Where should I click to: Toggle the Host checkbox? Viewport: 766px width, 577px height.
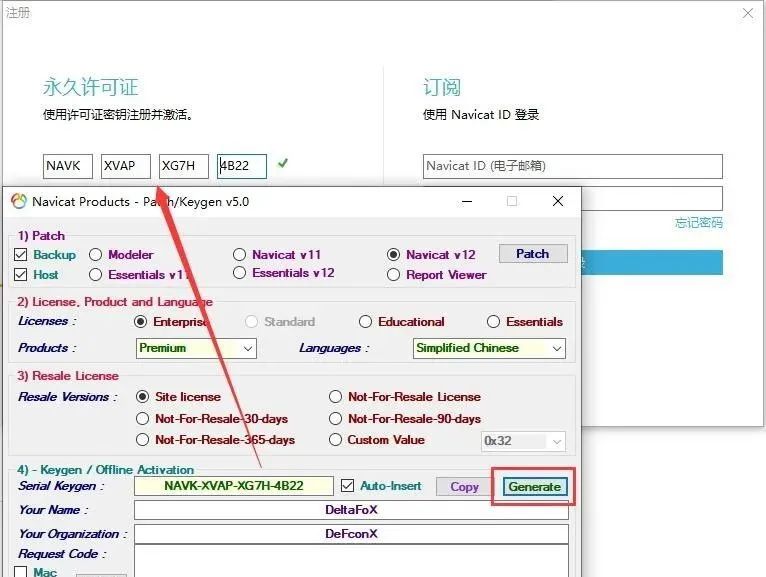tap(21, 275)
